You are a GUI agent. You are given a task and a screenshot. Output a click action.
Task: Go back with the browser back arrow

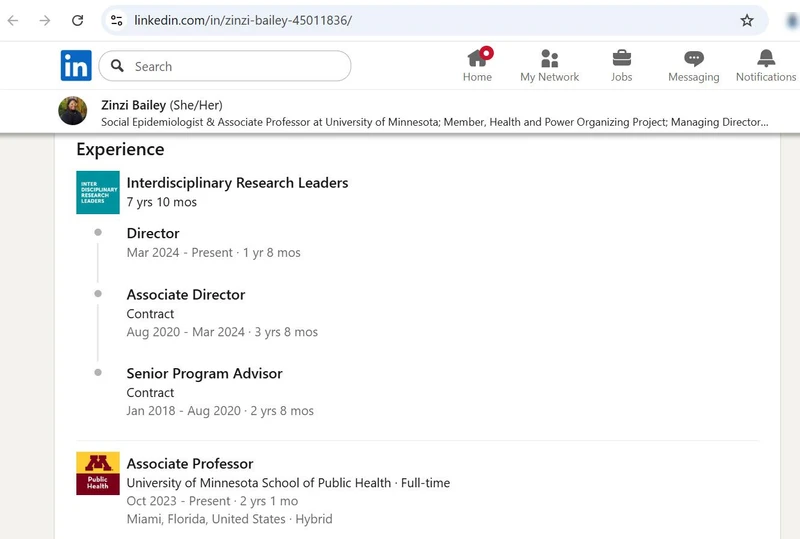(x=13, y=20)
